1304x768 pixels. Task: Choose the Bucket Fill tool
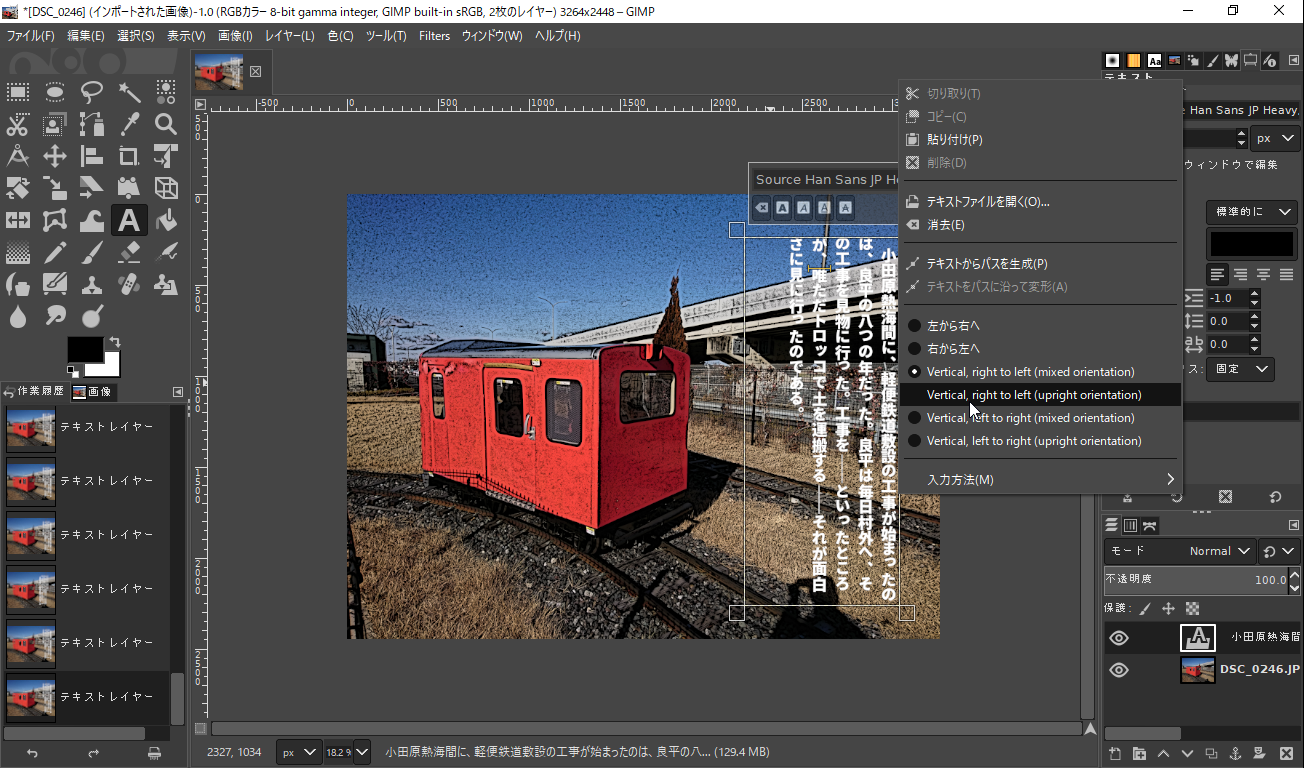click(166, 220)
